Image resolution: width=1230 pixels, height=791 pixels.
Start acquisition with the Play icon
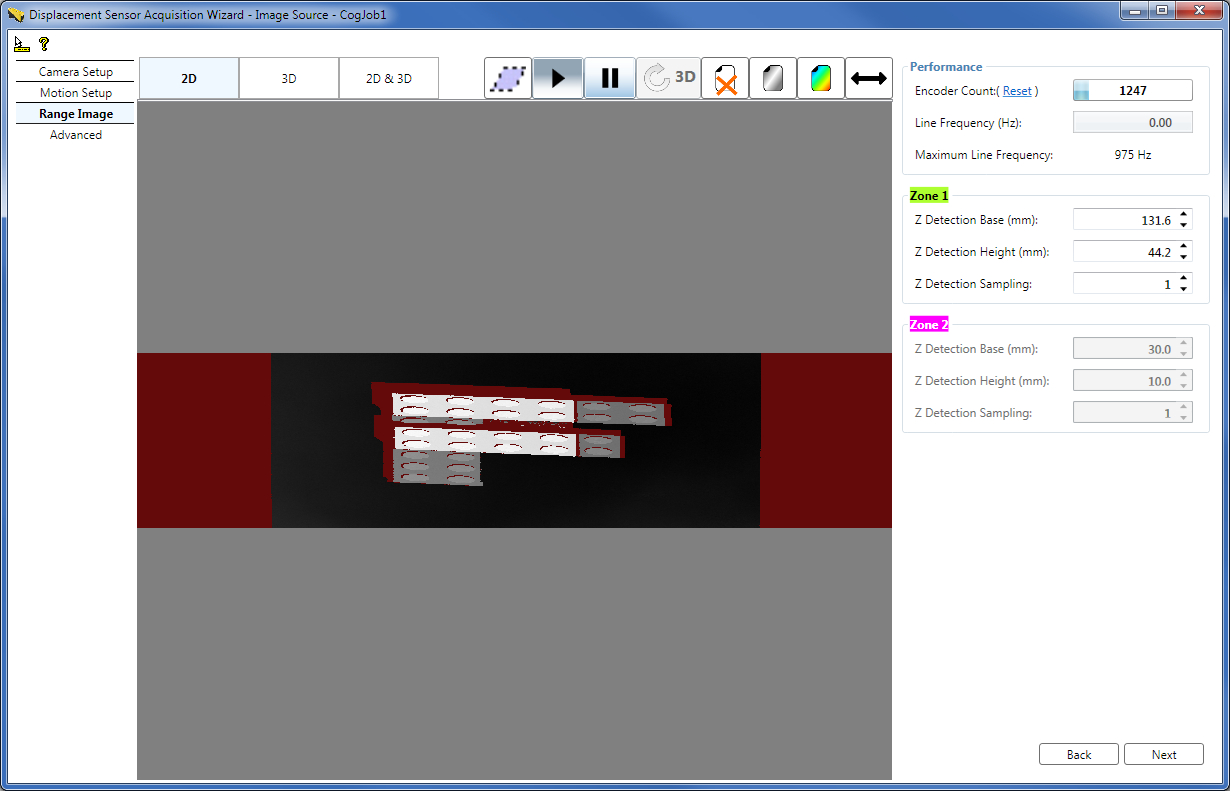[x=558, y=78]
